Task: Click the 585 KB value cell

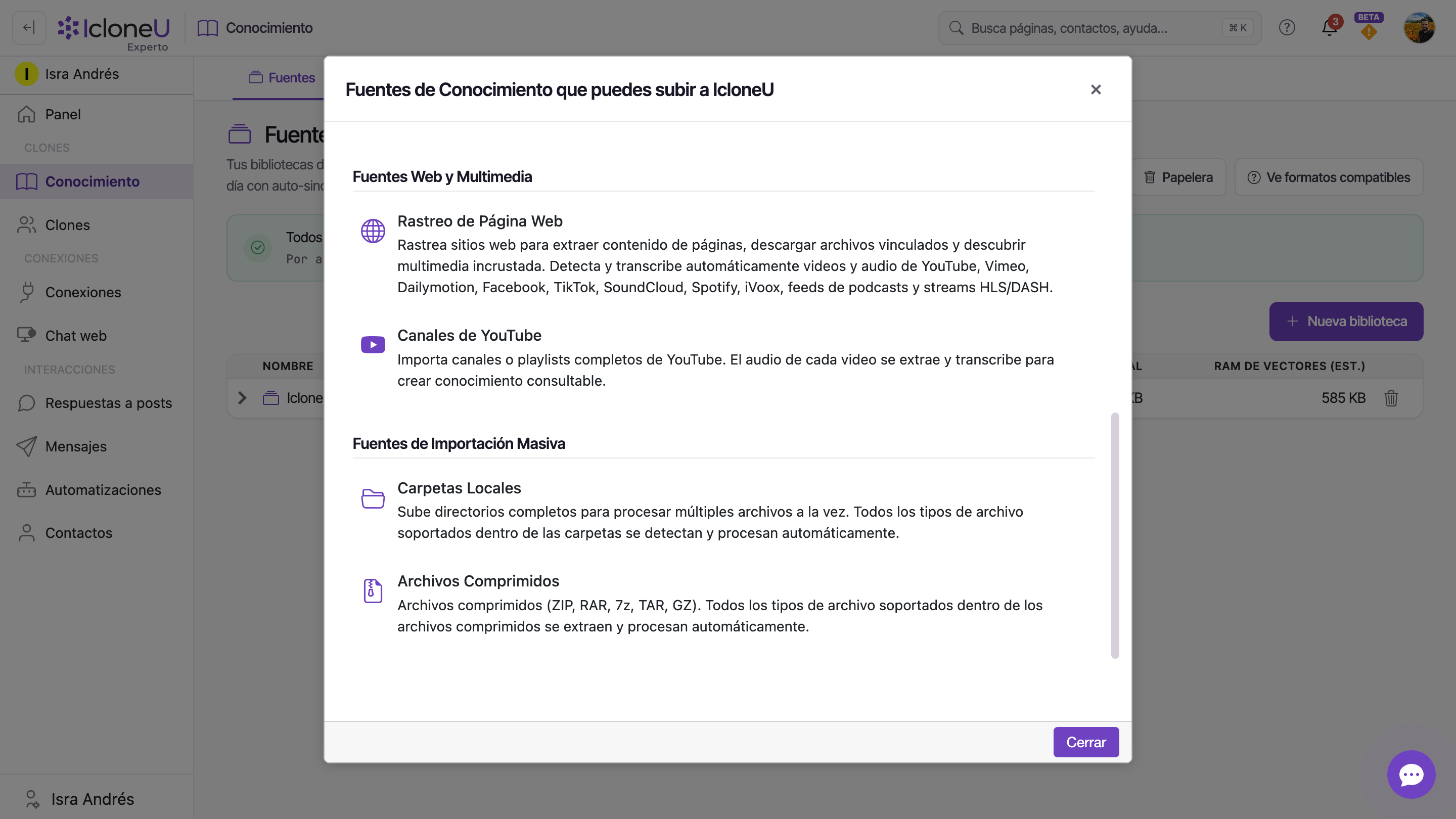Action: (1344, 398)
